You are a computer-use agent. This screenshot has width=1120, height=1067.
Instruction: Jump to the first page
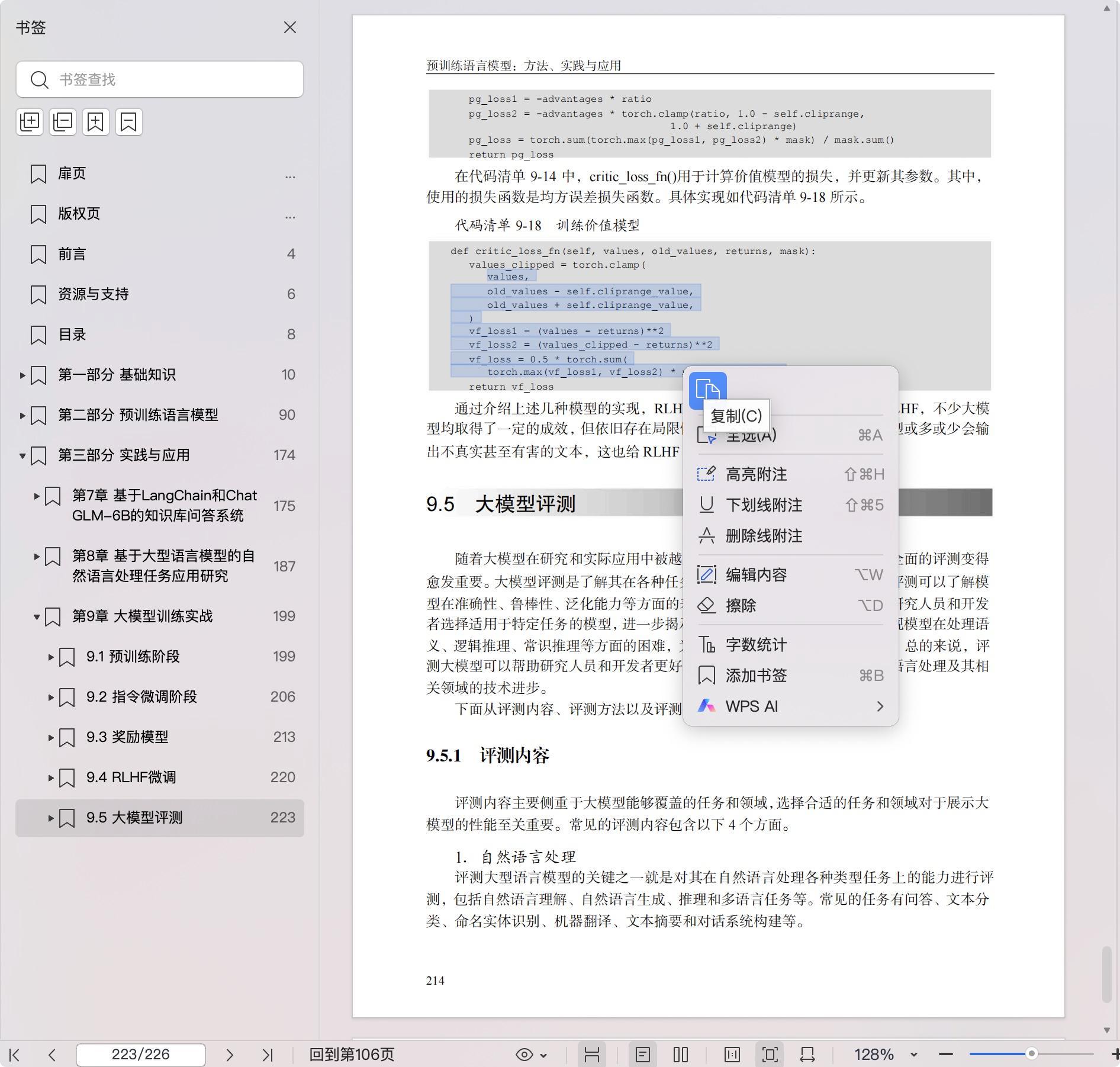[x=15, y=1055]
